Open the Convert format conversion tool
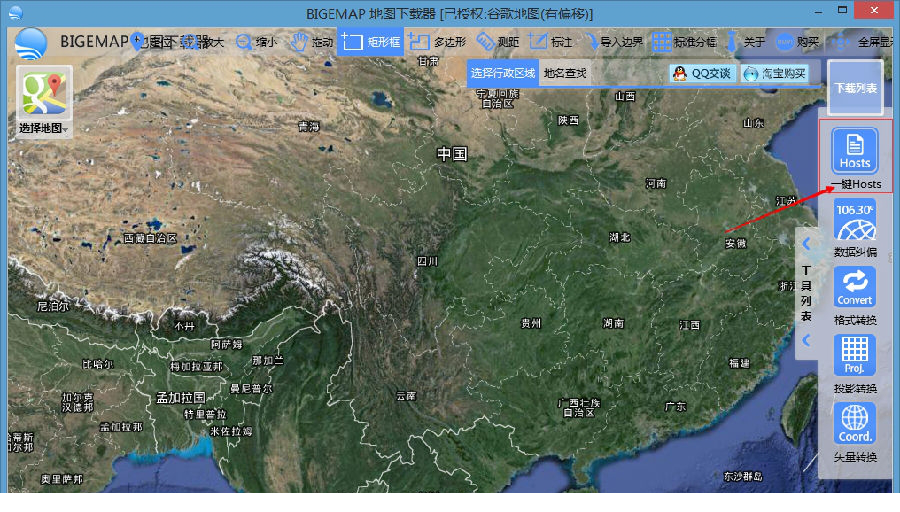Viewport: 900px width, 512px height. (855, 286)
